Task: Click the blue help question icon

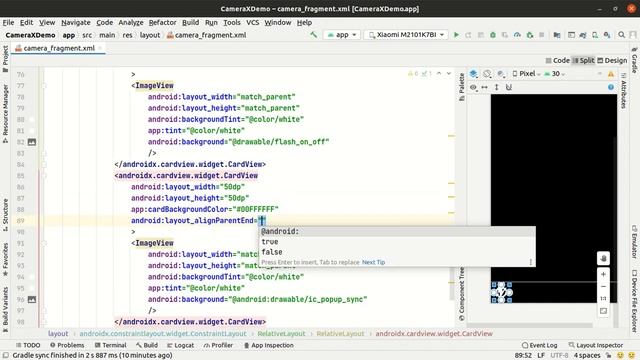Action: pyautogui.click(x=611, y=87)
